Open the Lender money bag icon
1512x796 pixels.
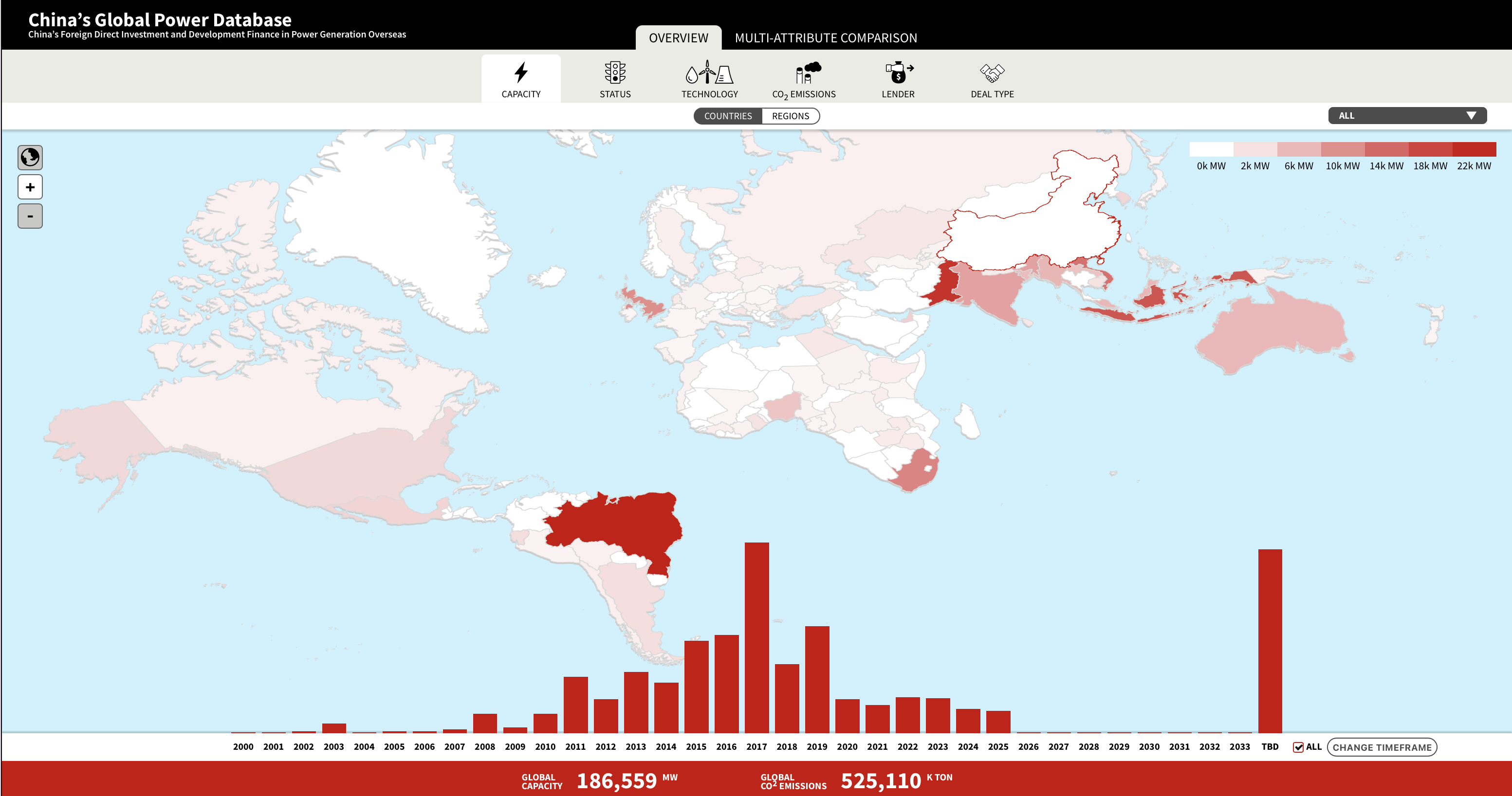click(898, 73)
